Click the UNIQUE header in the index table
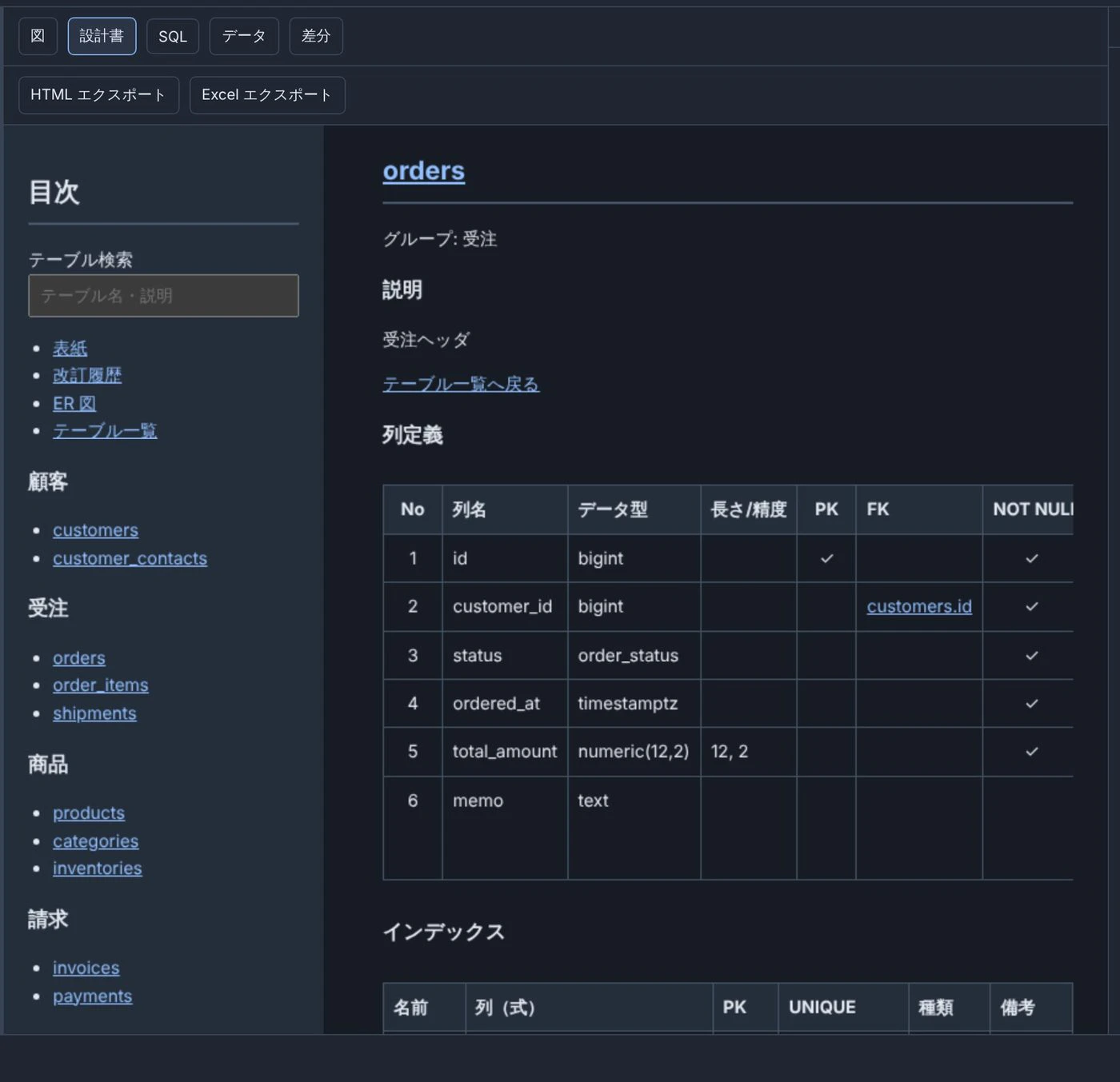This screenshot has height=1082, width=1120. click(843, 1008)
